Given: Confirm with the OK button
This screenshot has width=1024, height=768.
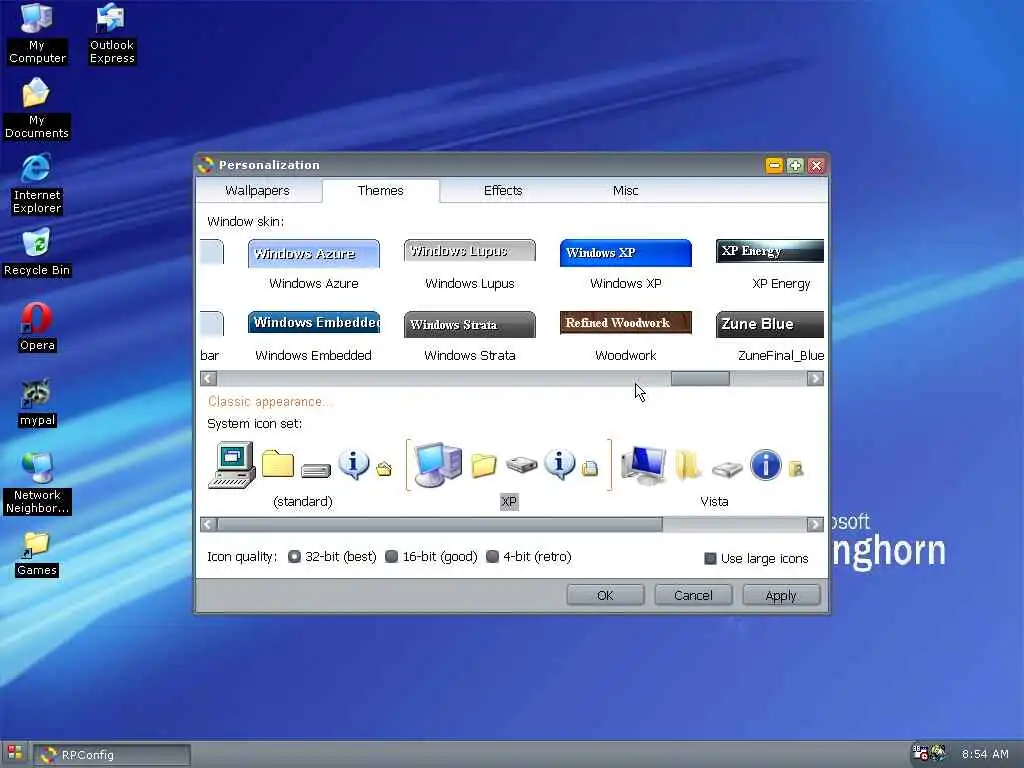Looking at the screenshot, I should click(605, 595).
